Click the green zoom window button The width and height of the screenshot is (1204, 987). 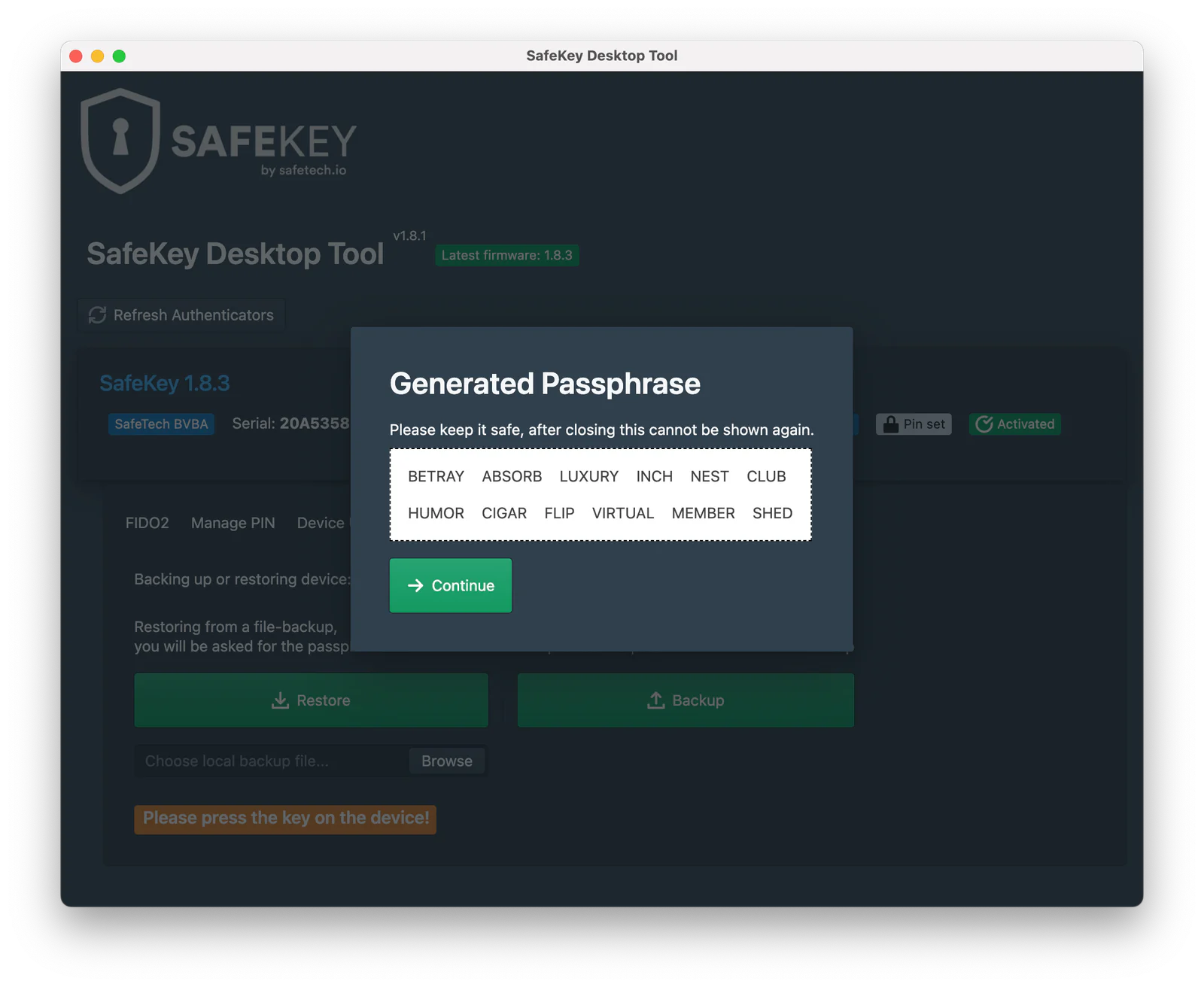(119, 56)
